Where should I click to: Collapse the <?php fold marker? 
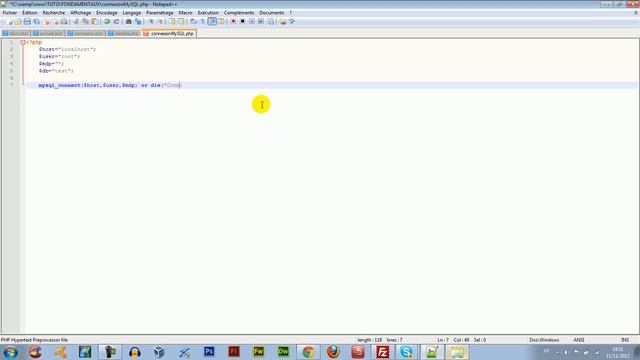click(23, 42)
